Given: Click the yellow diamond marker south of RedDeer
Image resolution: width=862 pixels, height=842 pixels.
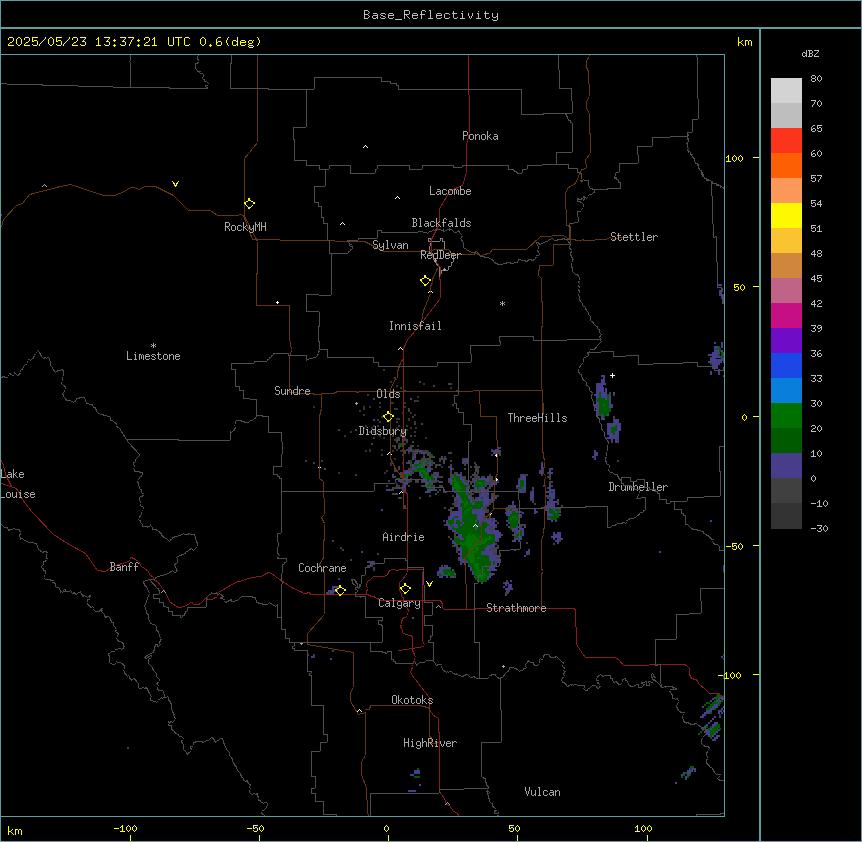Looking at the screenshot, I should 426,281.
